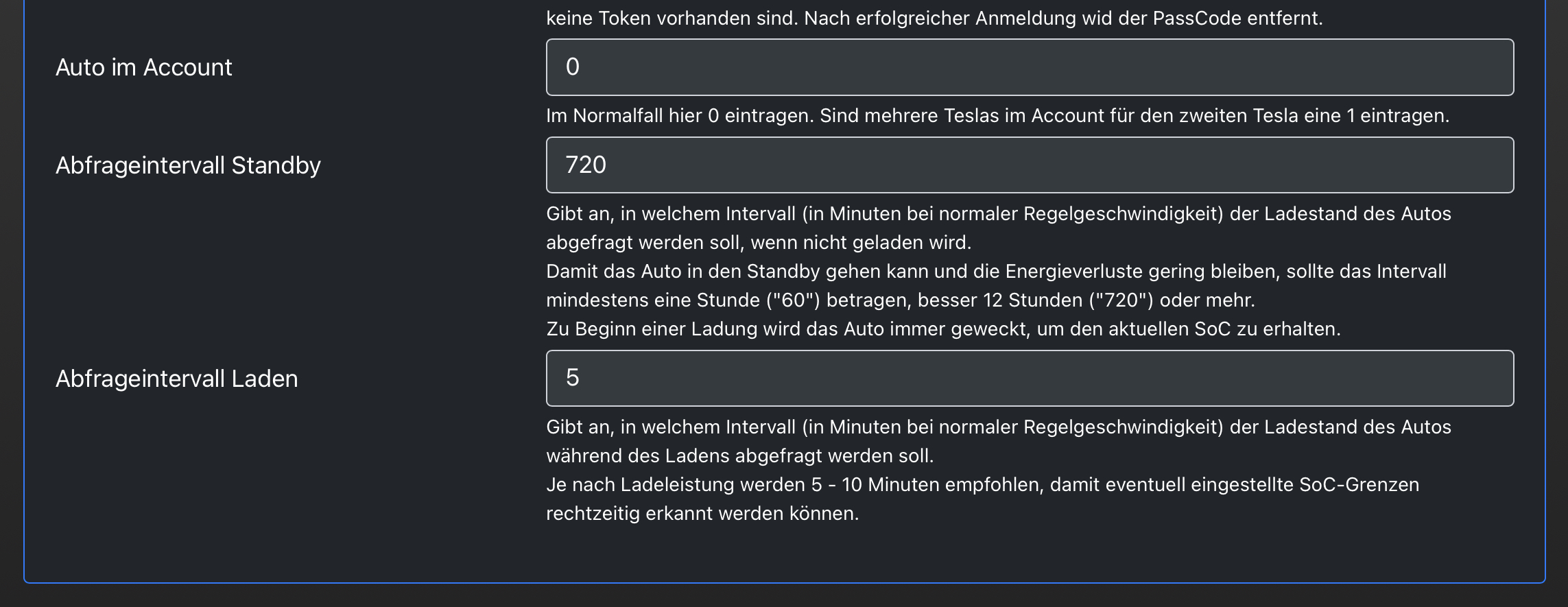This screenshot has width=1568, height=607.
Task: Click "rechtzeitig erkannt werden können" line
Action: click(702, 514)
